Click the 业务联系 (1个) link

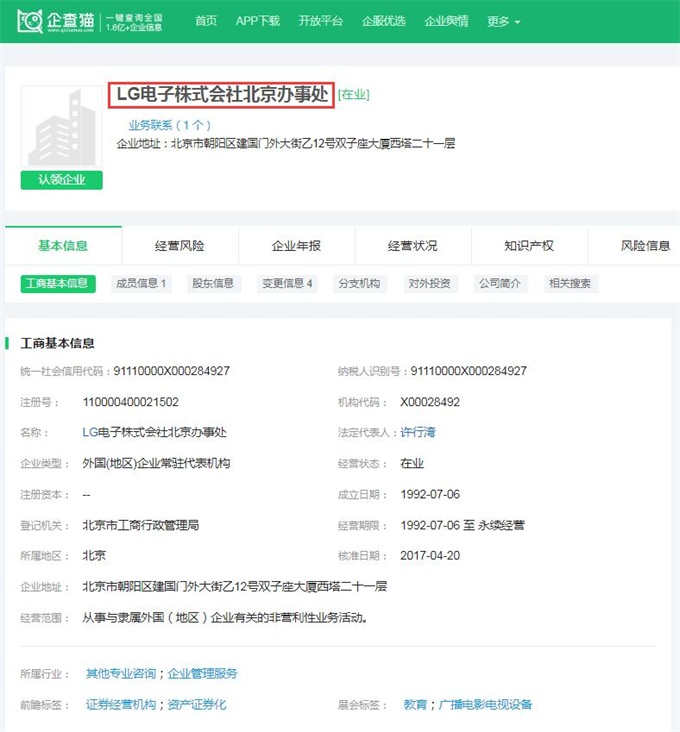(169, 125)
